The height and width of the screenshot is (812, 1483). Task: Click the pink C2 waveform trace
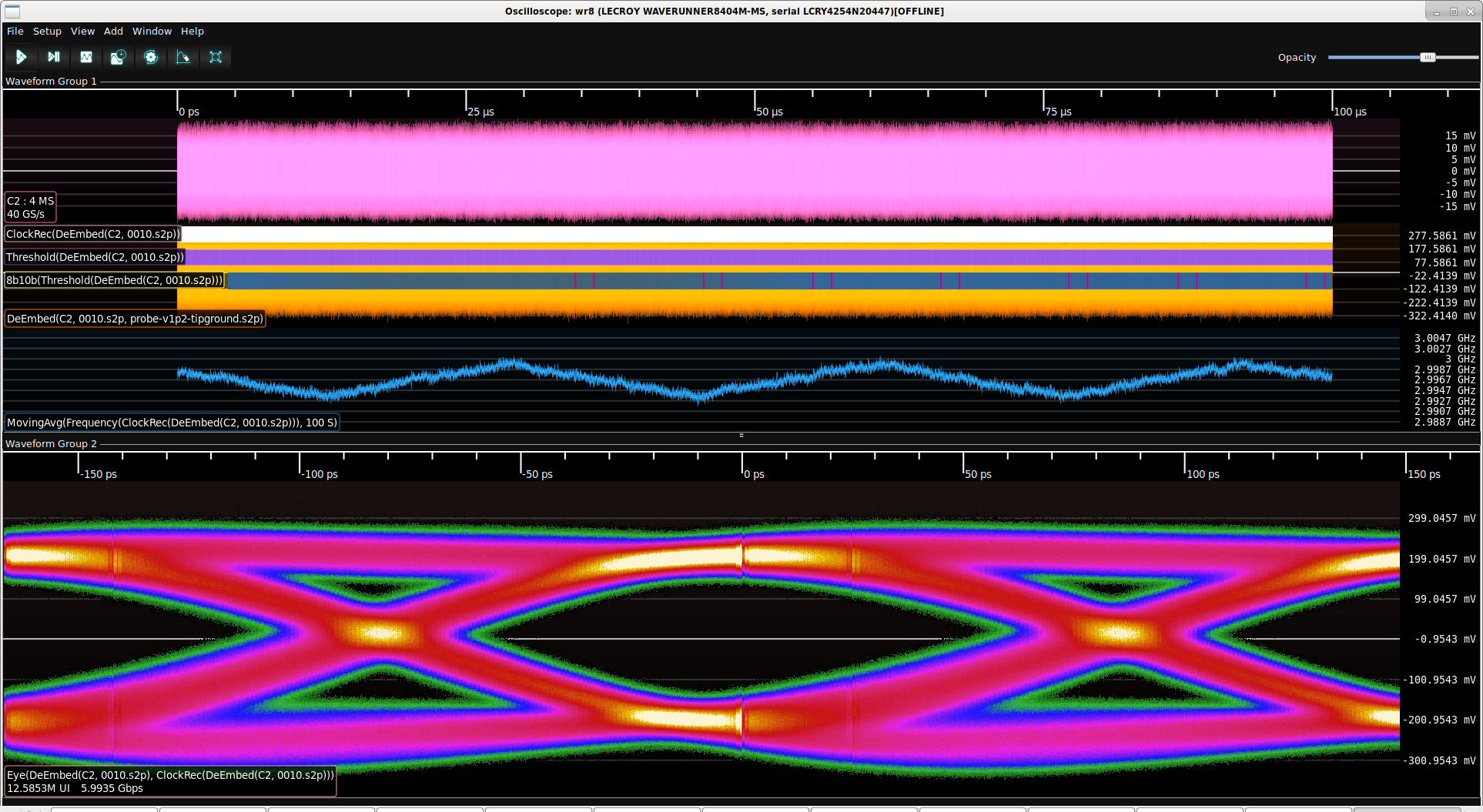(755, 171)
